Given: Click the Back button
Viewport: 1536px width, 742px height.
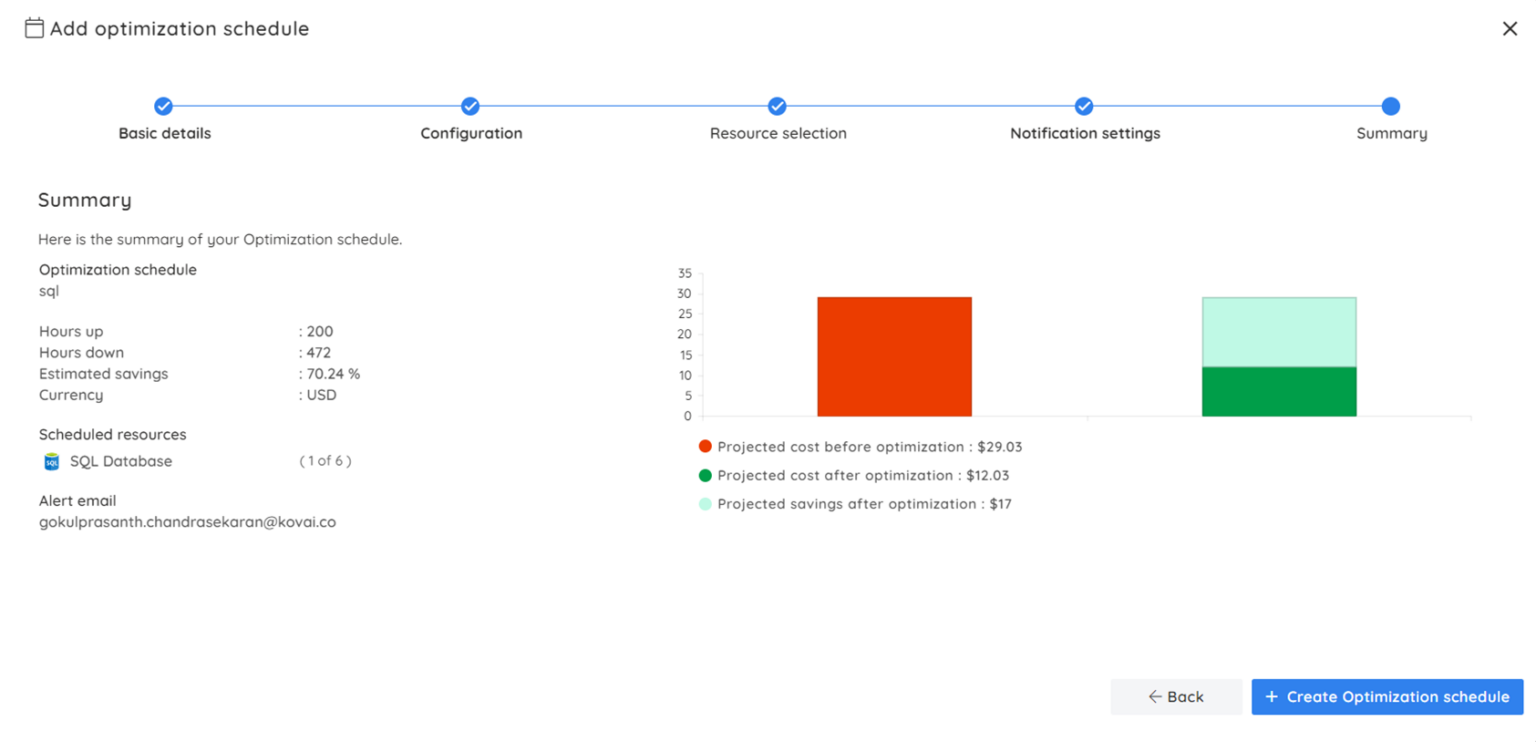Looking at the screenshot, I should (1176, 696).
